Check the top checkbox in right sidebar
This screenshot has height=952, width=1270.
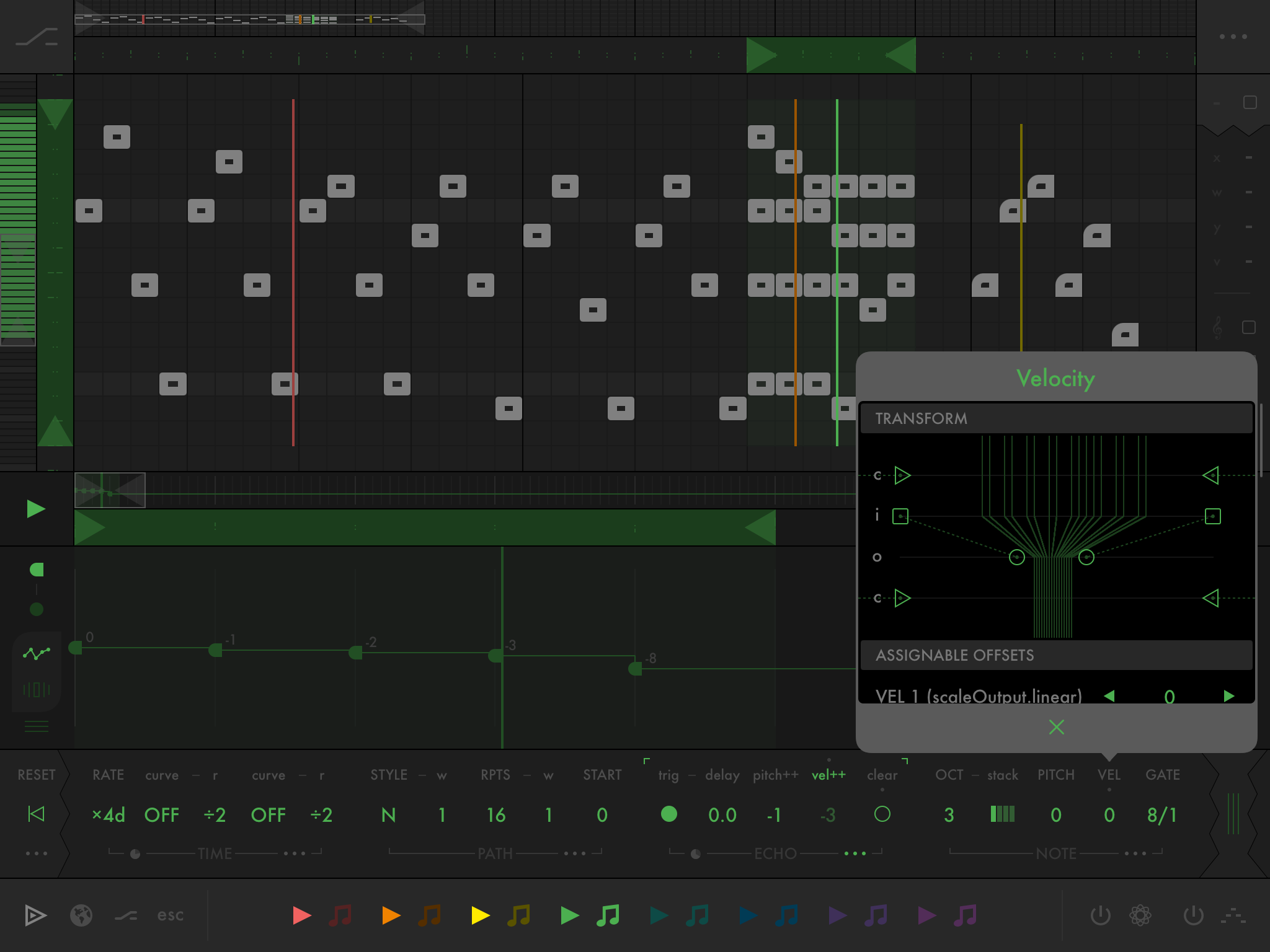1250,102
